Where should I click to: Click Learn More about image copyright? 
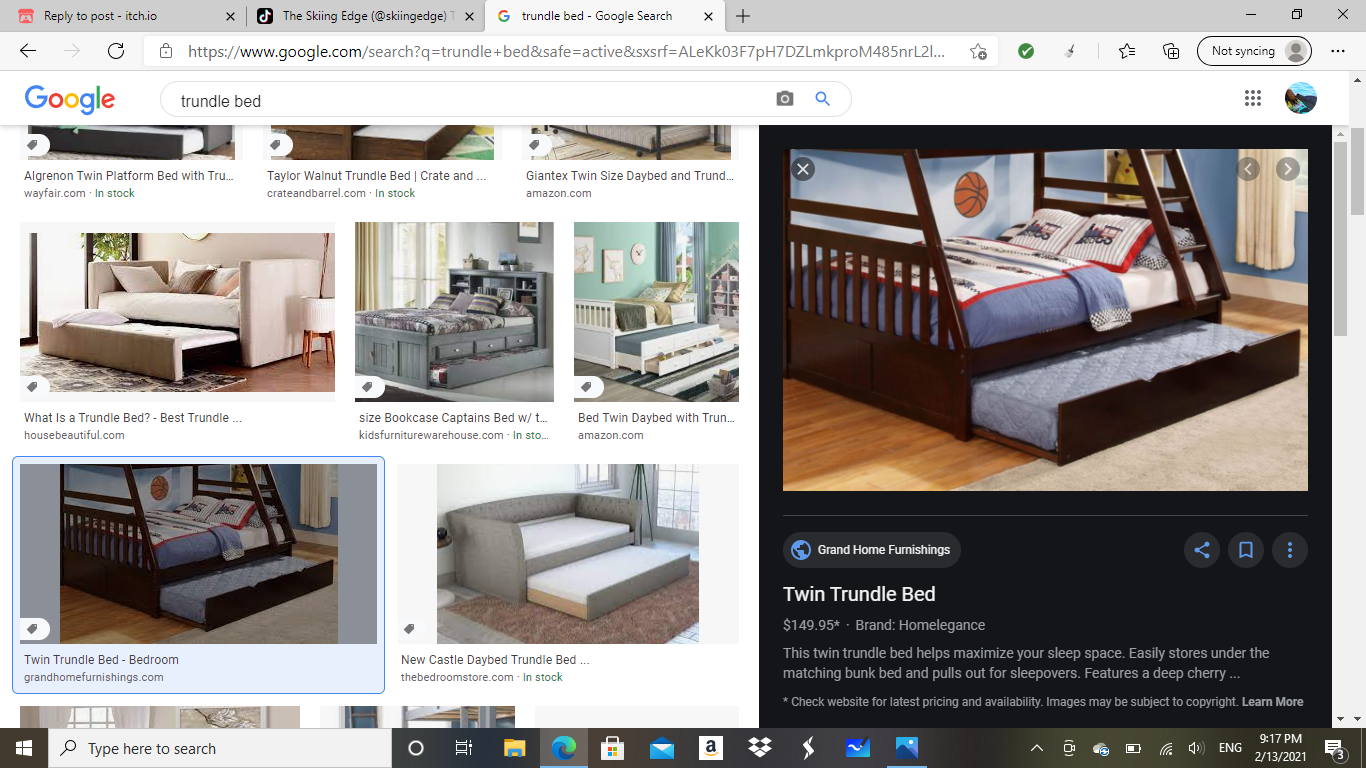pos(1272,702)
